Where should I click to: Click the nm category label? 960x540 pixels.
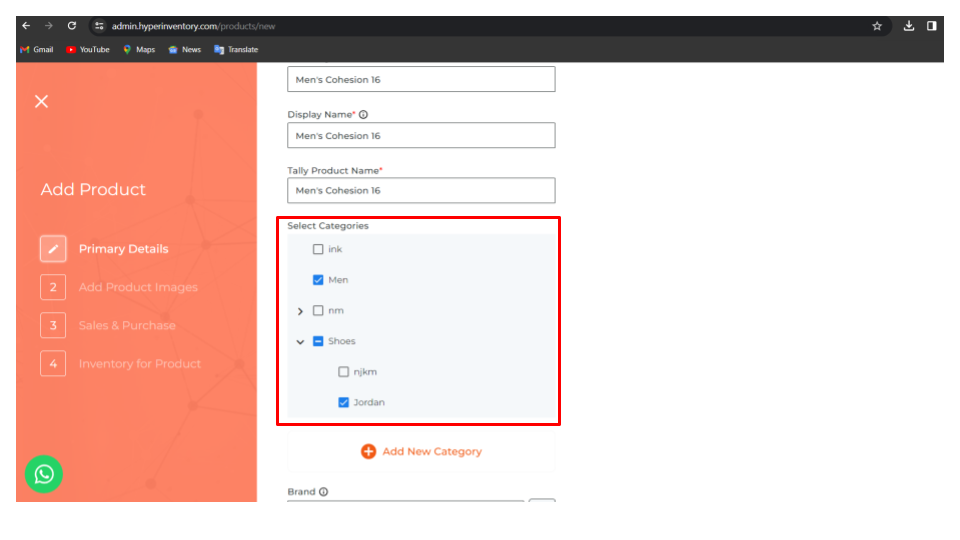click(336, 310)
